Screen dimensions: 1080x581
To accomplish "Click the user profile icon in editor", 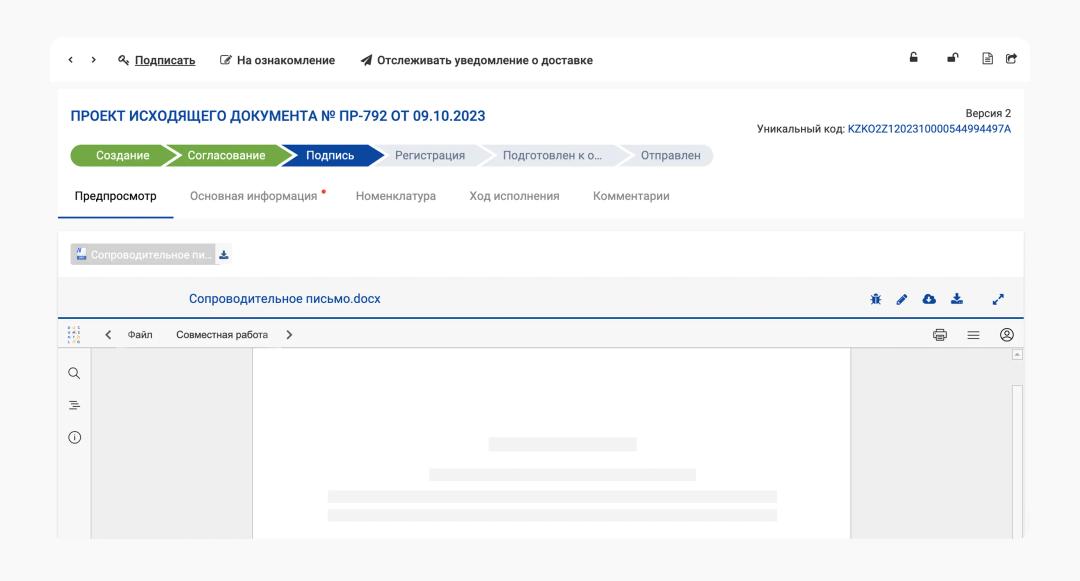I will tap(1007, 335).
